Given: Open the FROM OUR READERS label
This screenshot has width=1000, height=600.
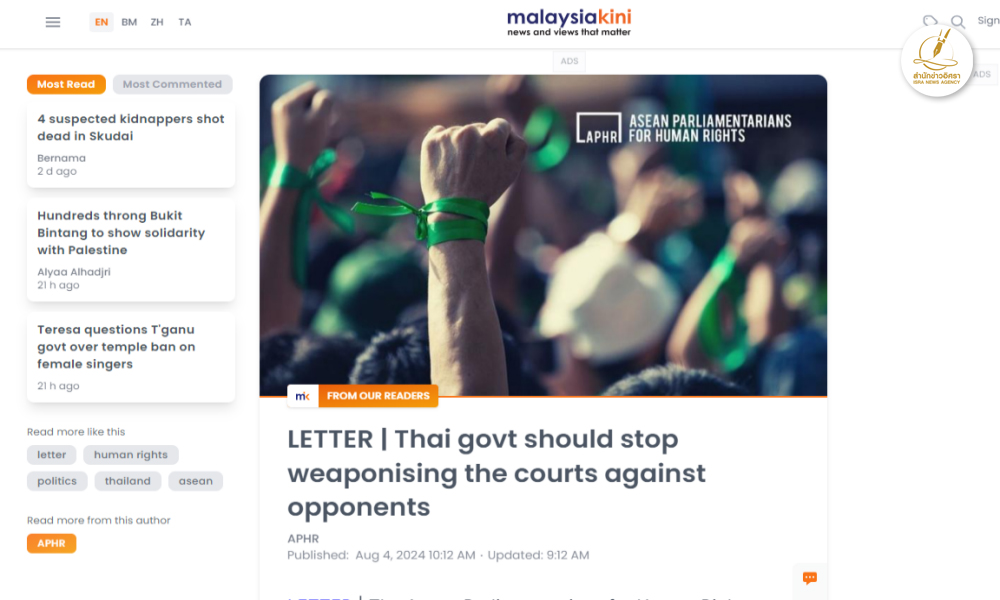Looking at the screenshot, I should click(378, 396).
